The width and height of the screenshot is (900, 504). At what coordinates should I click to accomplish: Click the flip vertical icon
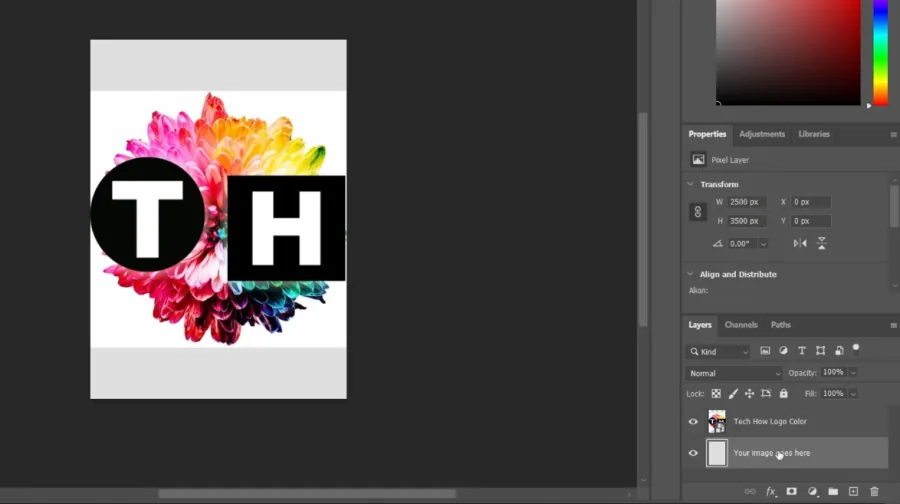click(x=821, y=243)
